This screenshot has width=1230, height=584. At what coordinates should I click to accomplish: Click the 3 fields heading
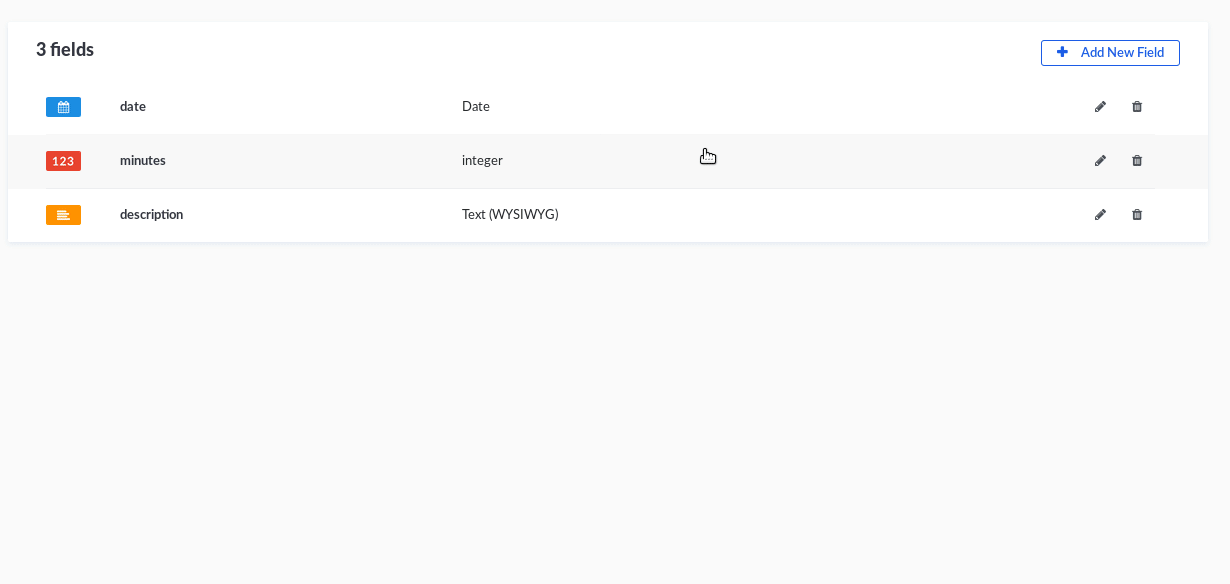pyautogui.click(x=65, y=48)
